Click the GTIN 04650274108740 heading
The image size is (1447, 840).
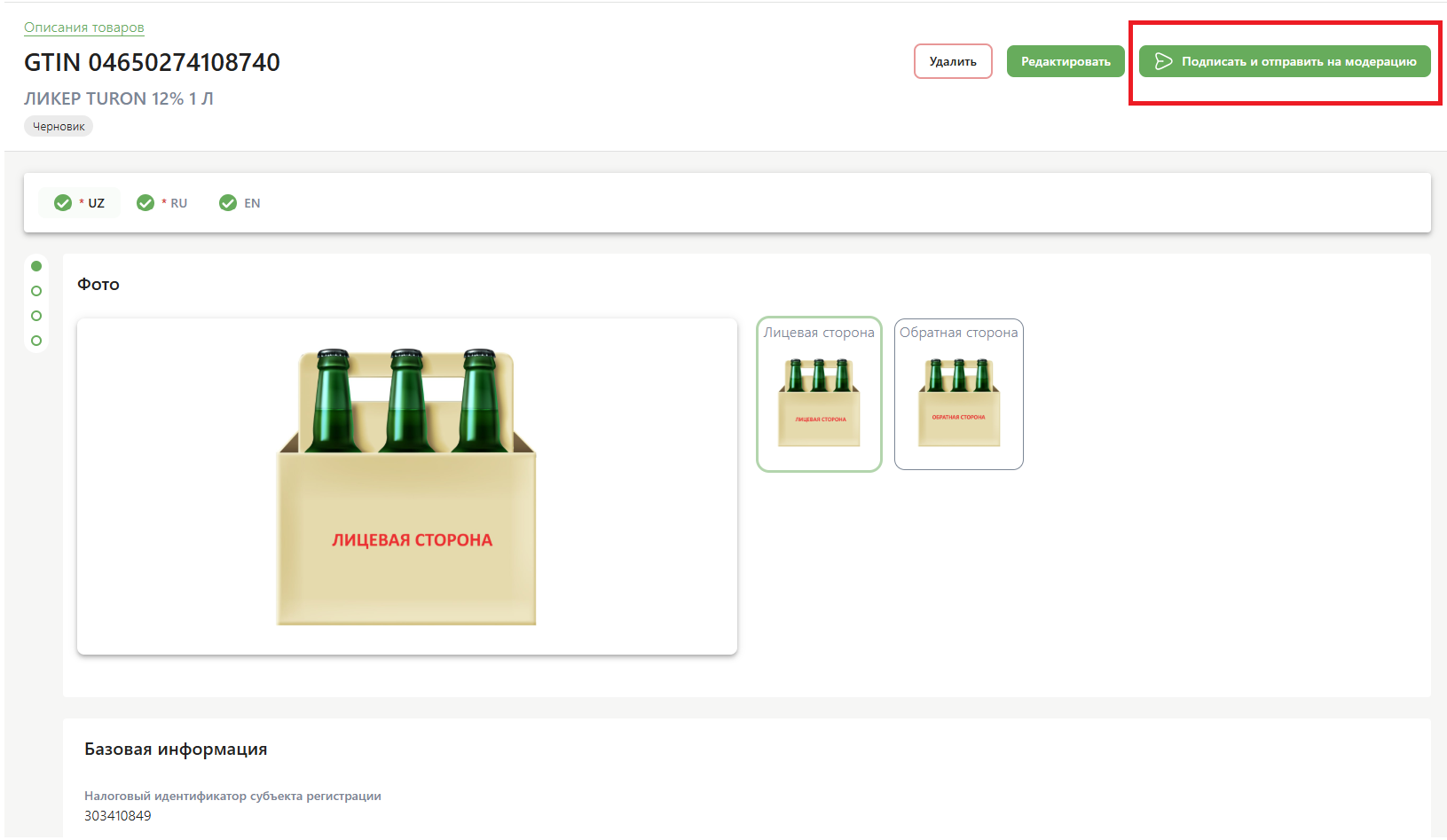pyautogui.click(x=152, y=62)
